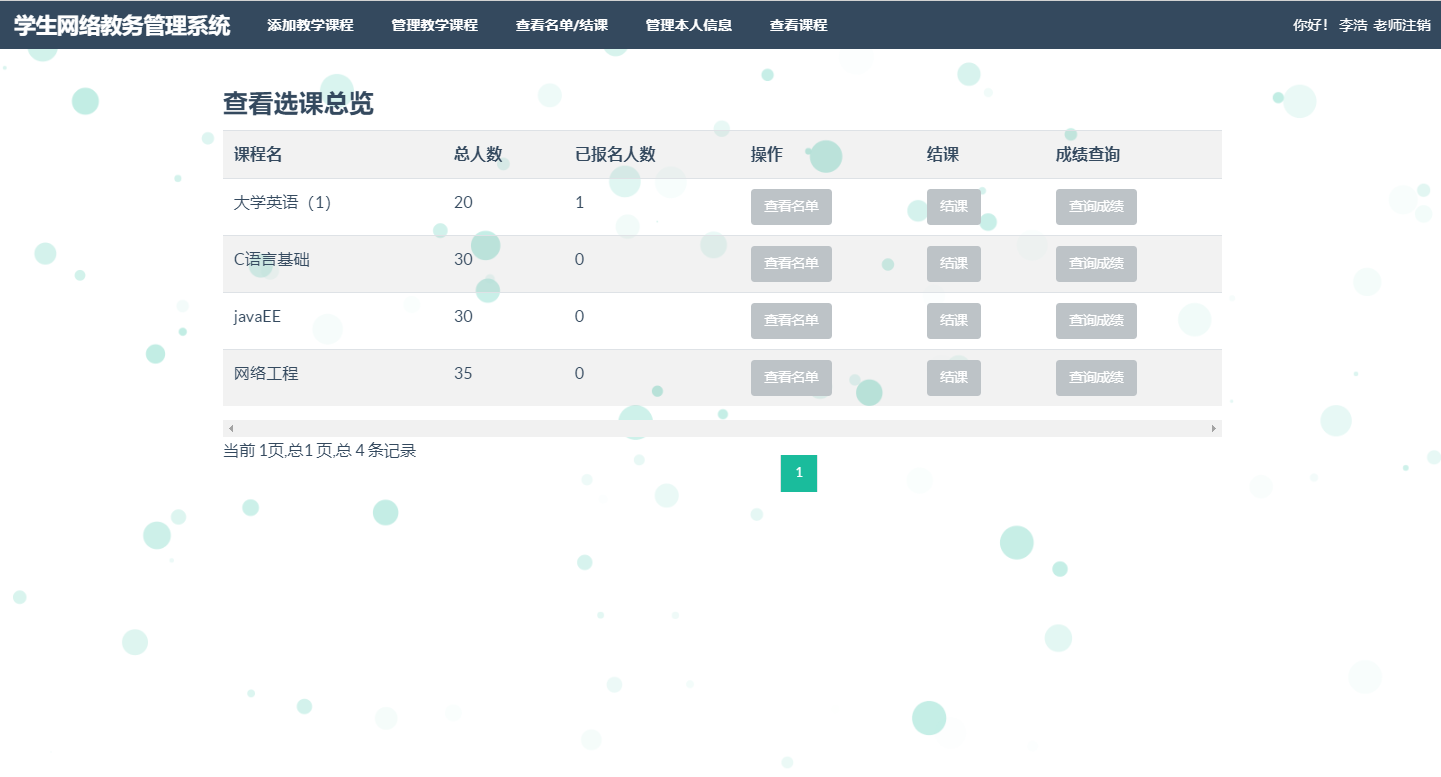
Task: Click 查询成绩 for javaEE
Action: click(x=1096, y=320)
